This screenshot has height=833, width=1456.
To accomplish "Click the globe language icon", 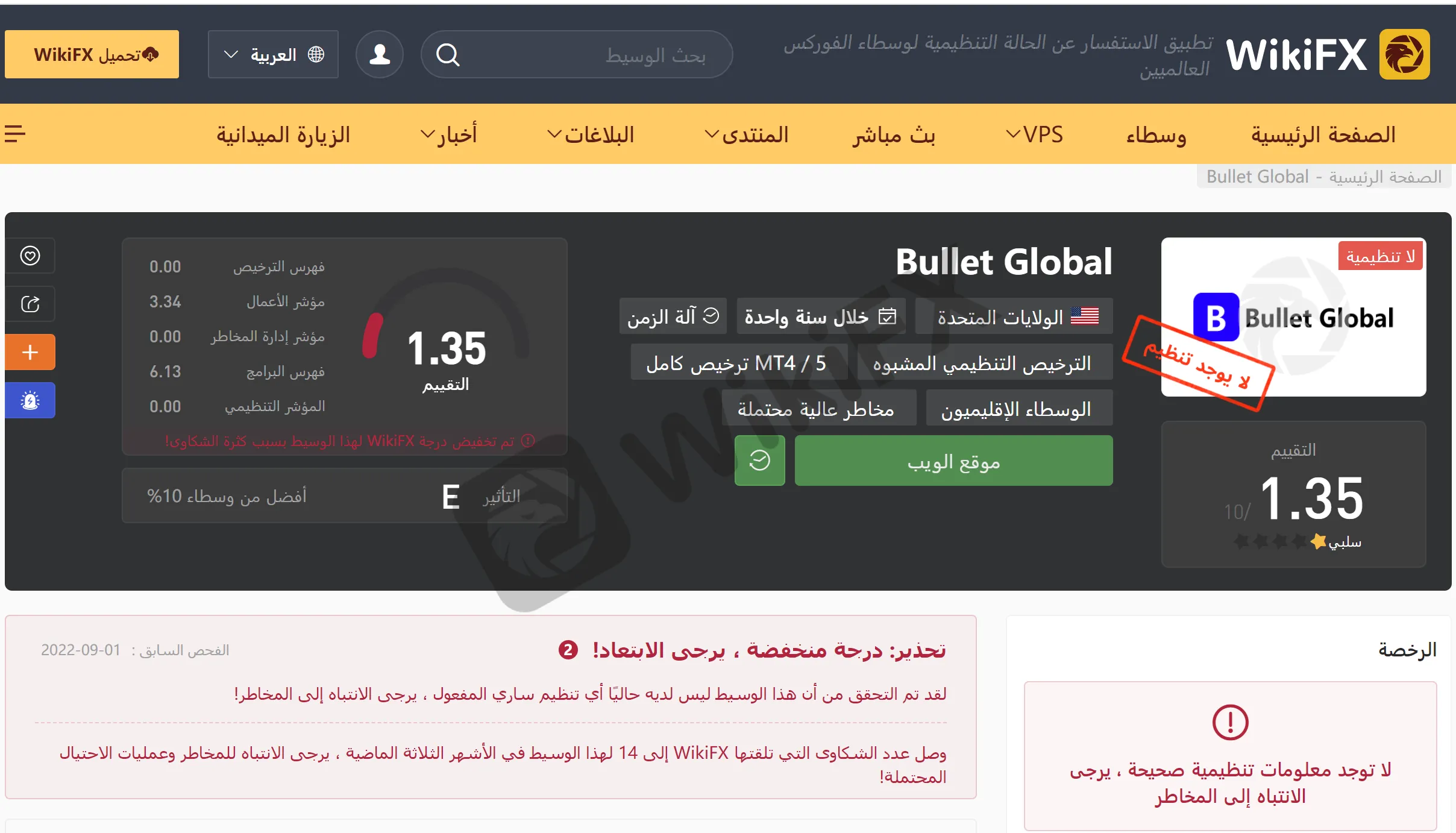I will 316,54.
